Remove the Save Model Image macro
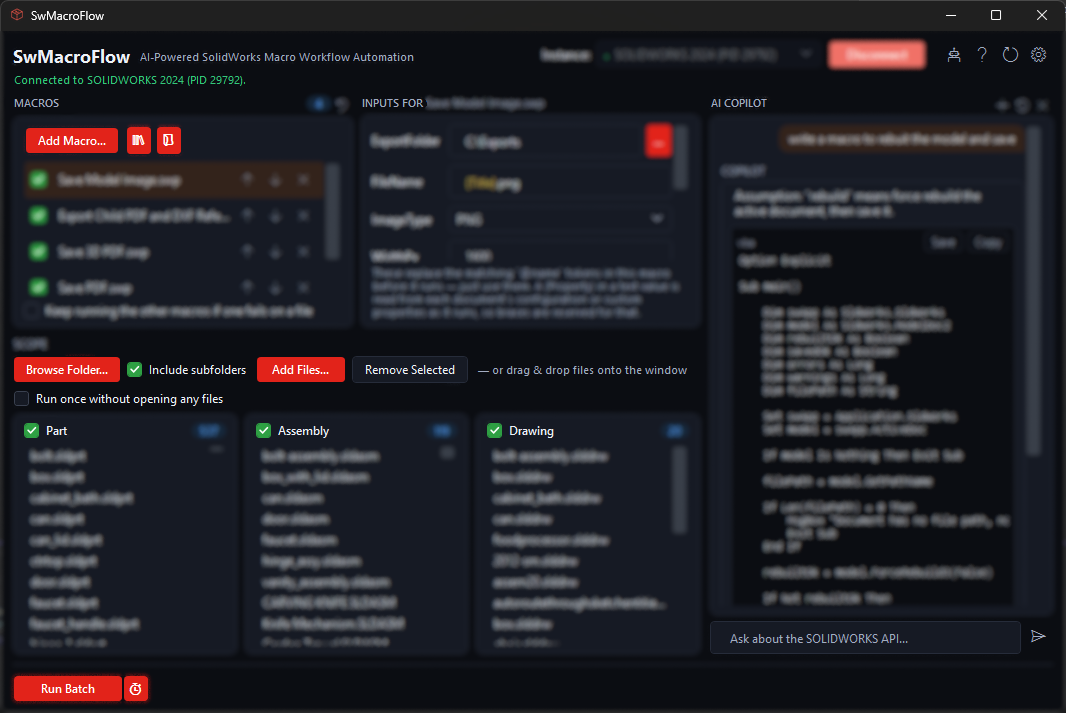 [x=303, y=179]
